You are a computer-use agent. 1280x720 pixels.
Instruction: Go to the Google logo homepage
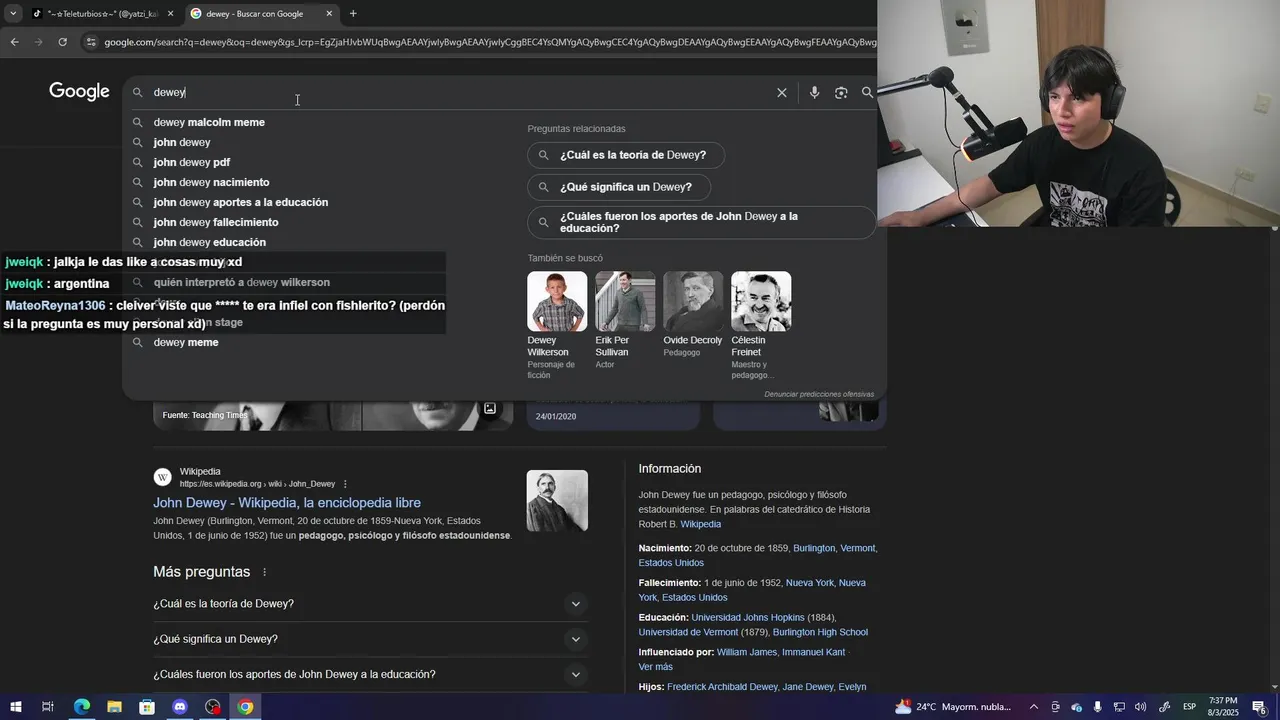[x=79, y=91]
